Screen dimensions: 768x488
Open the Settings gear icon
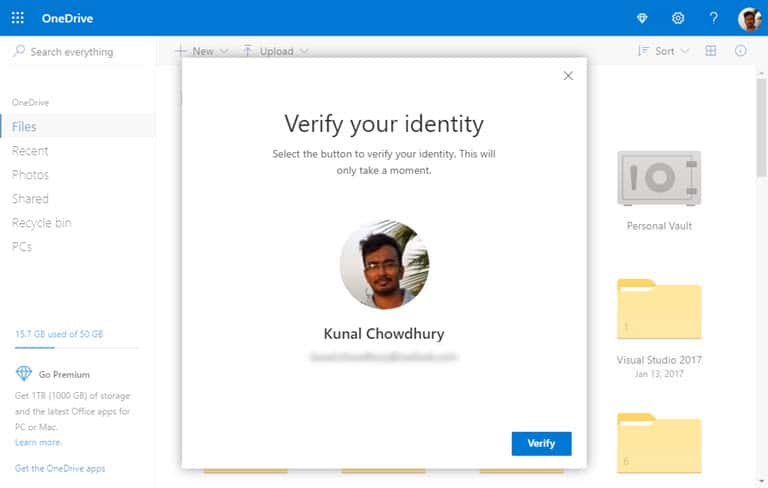tap(678, 18)
